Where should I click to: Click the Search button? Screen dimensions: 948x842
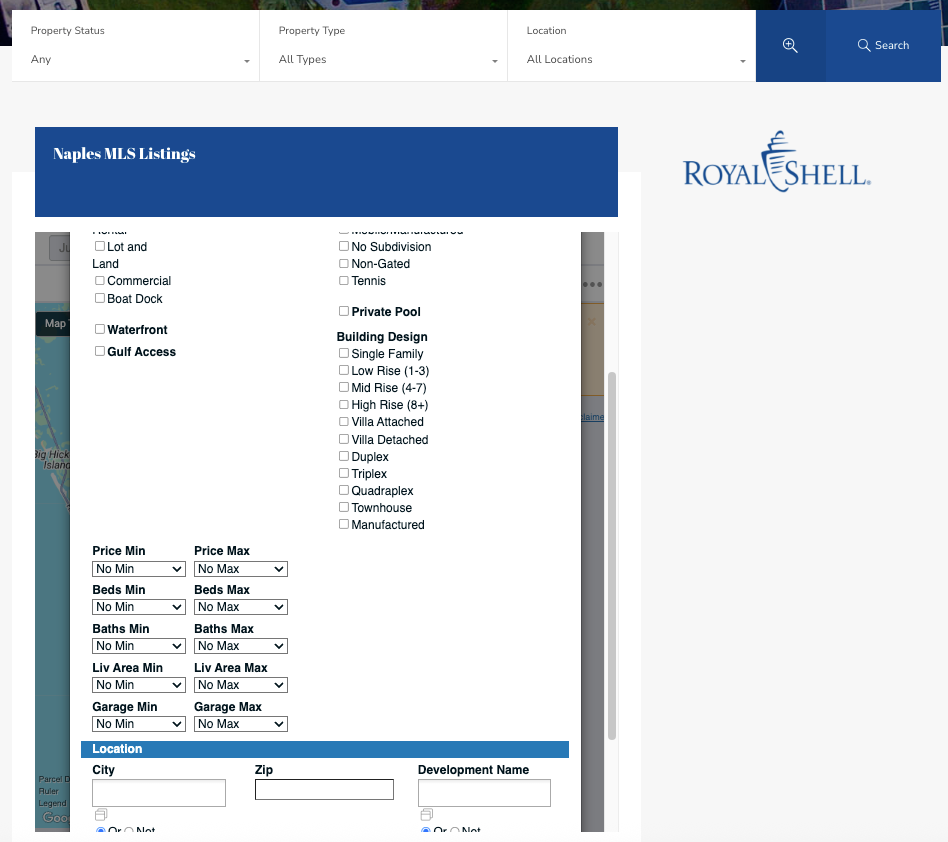click(x=883, y=45)
